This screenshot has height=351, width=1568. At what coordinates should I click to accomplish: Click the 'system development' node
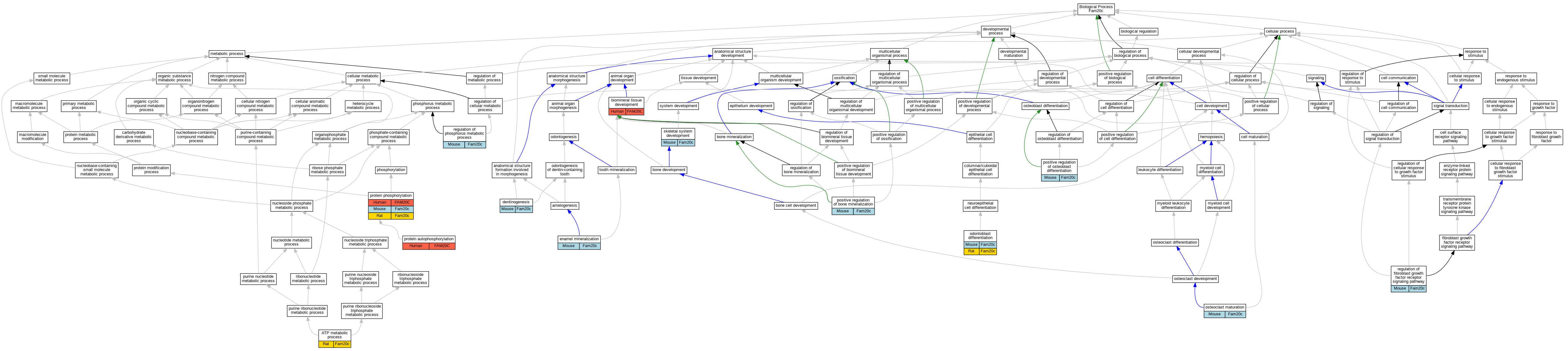678,106
